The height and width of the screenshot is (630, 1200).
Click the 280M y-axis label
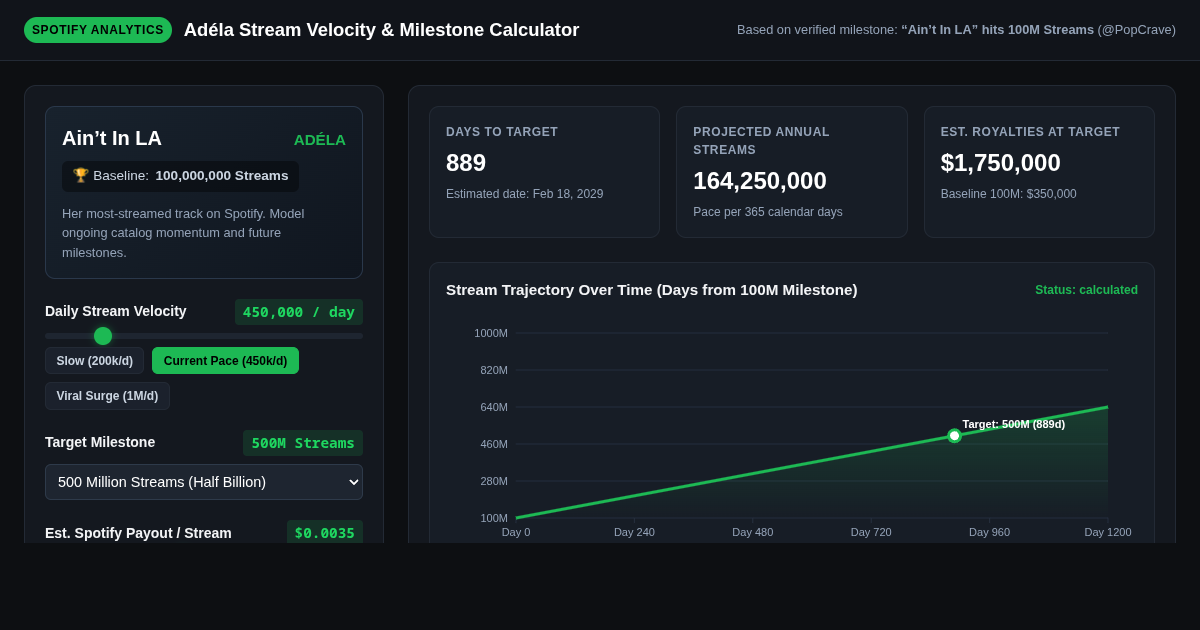494,481
